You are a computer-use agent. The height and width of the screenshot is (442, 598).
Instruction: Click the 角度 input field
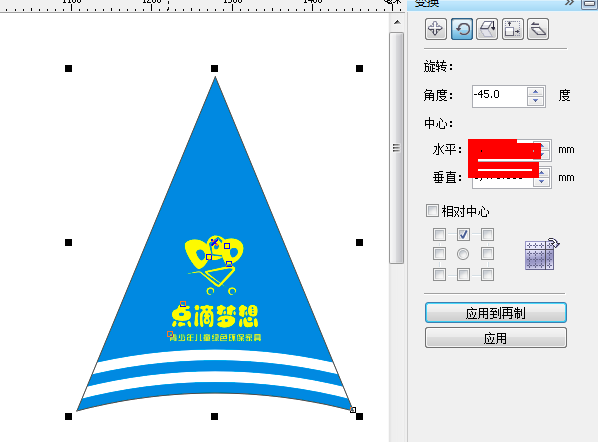pos(500,96)
